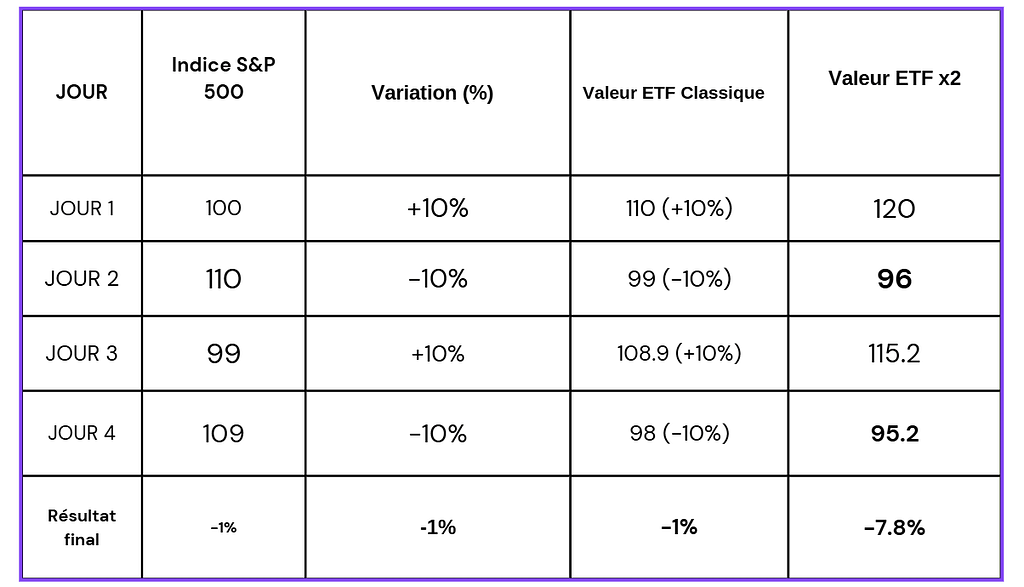Select the ETF x2 value 120
The width and height of the screenshot is (1024, 587).
click(894, 208)
